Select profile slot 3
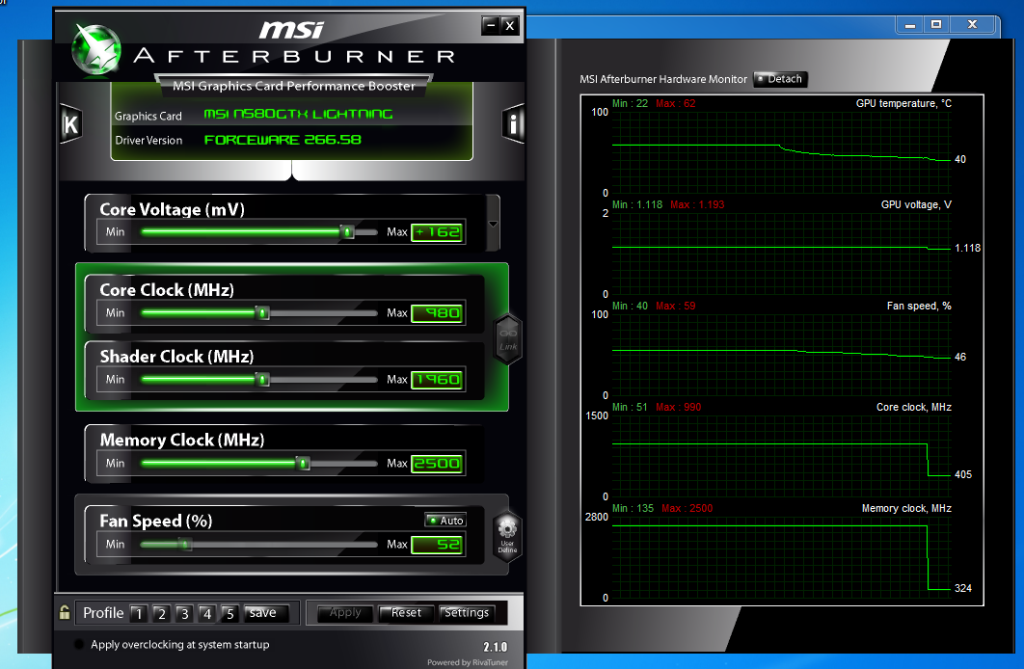Viewport: 1024px width, 669px height. (x=184, y=614)
